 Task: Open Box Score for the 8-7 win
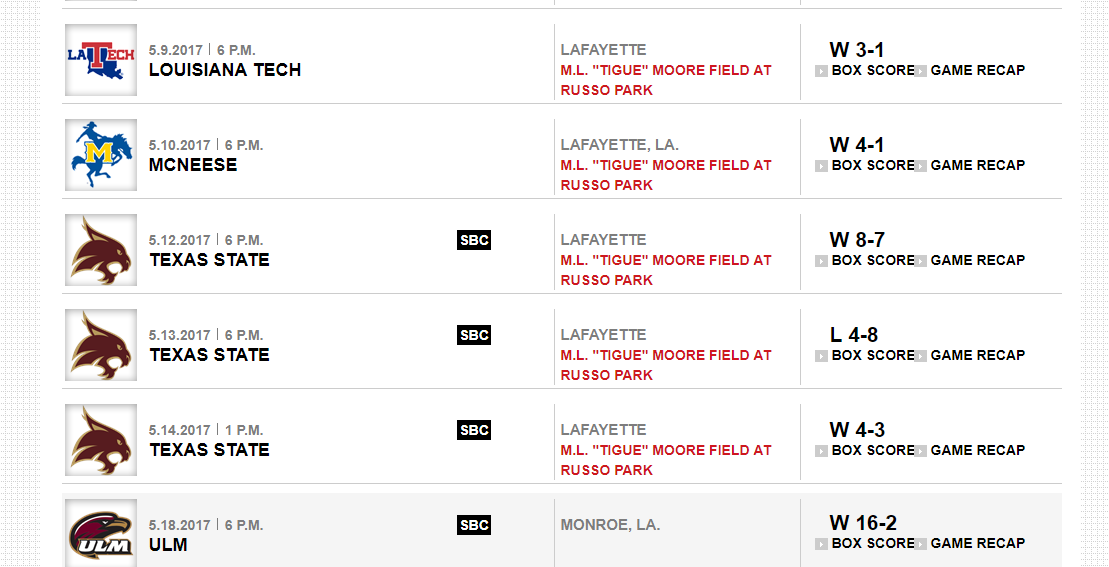click(872, 260)
